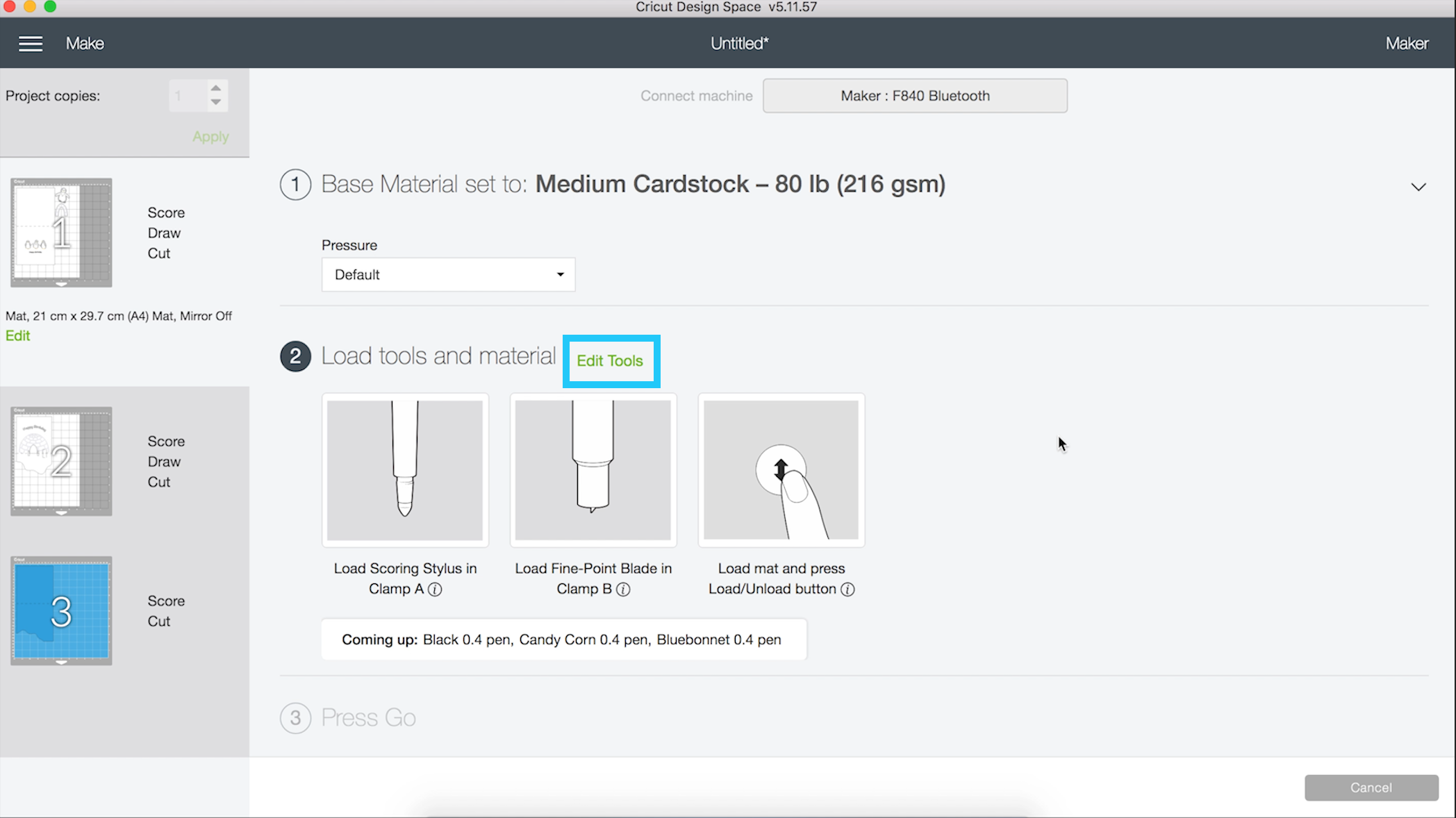Click the Cancel button
Viewport: 1456px width, 818px height.
[x=1371, y=787]
